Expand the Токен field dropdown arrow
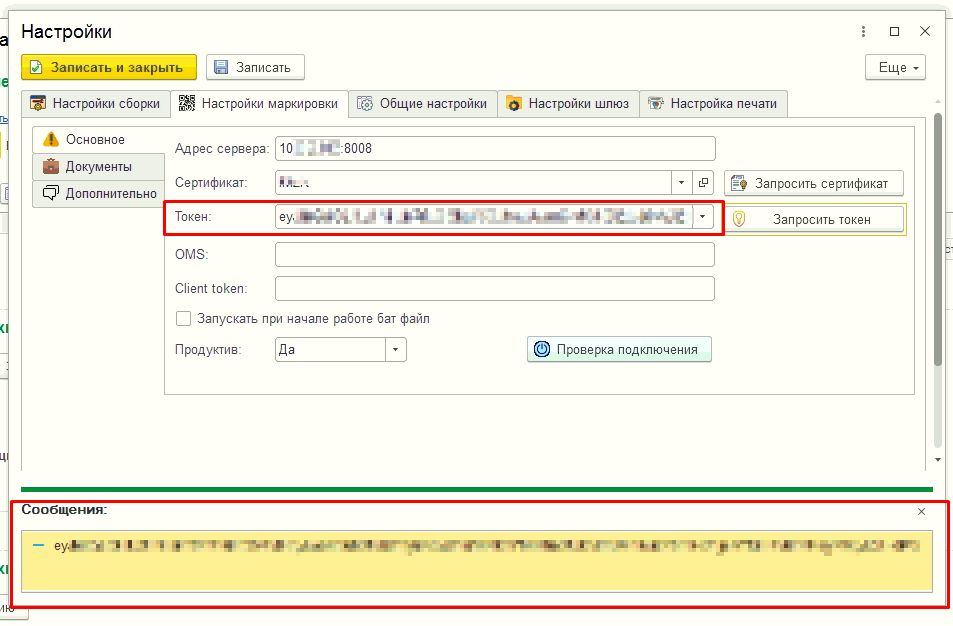 (x=703, y=216)
